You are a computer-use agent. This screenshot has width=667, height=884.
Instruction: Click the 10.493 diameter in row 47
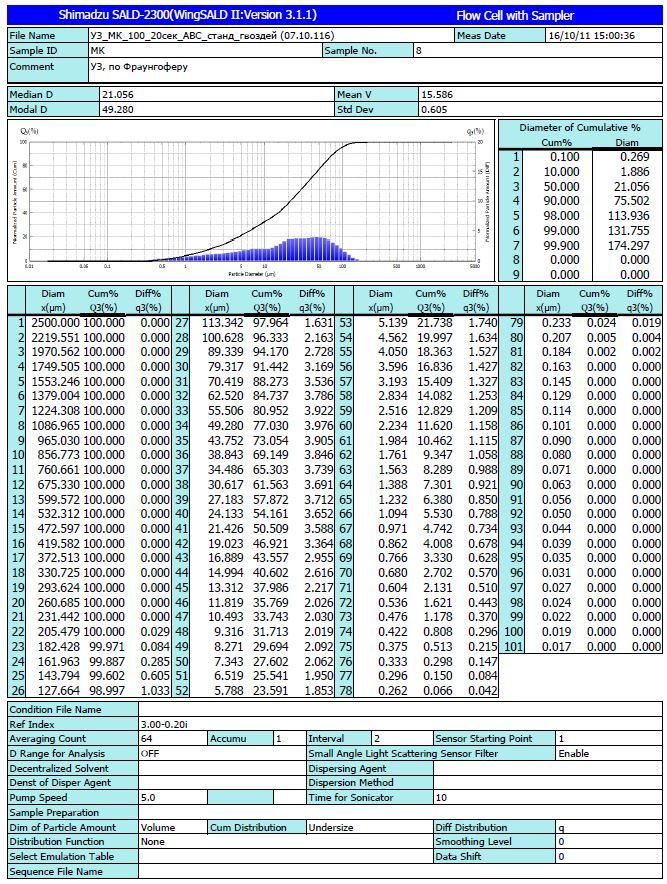coord(226,617)
